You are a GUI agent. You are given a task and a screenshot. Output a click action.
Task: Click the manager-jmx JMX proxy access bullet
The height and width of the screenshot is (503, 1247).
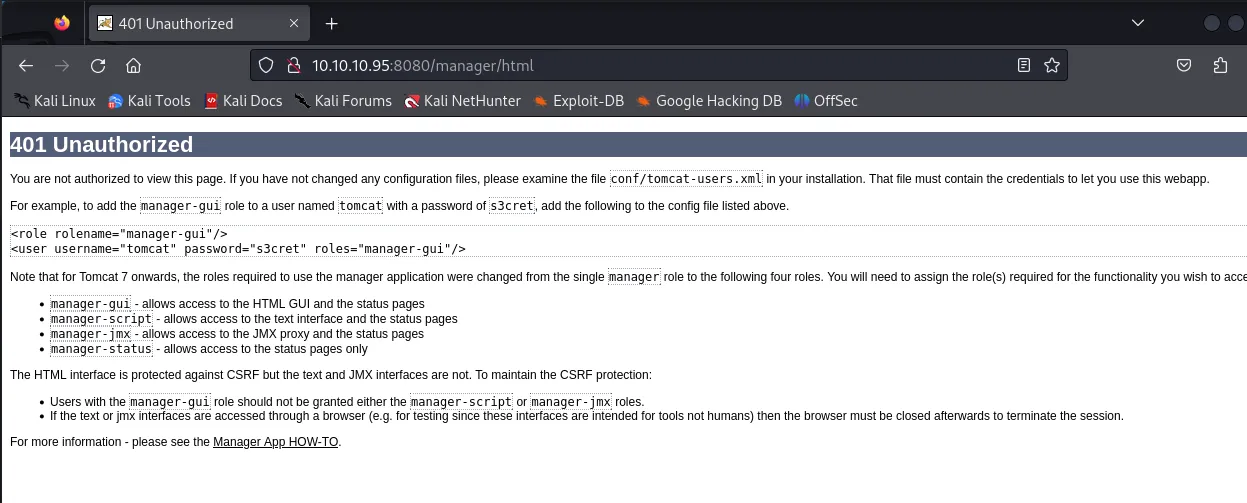237,334
